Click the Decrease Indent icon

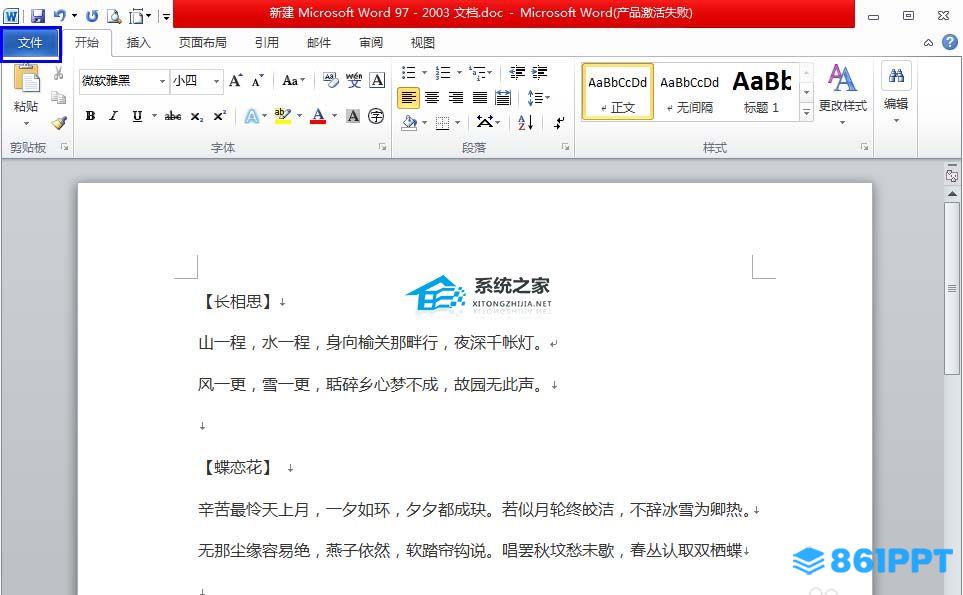tap(517, 72)
